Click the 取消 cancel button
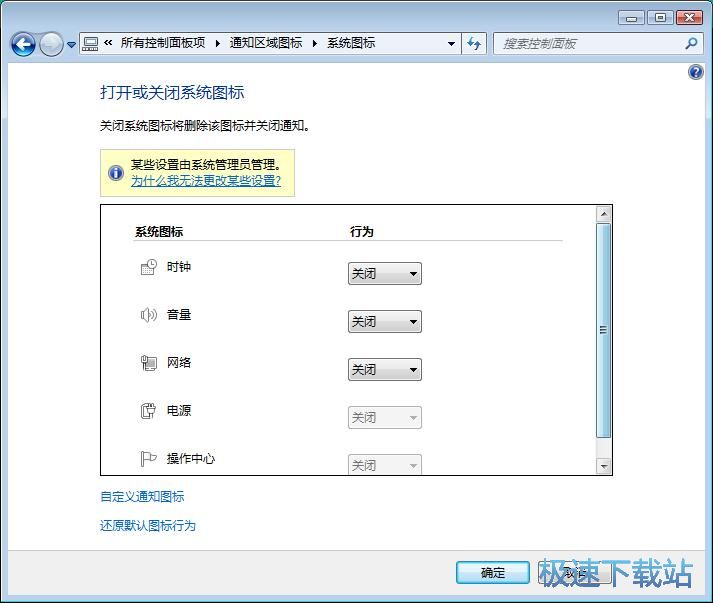 tap(574, 573)
